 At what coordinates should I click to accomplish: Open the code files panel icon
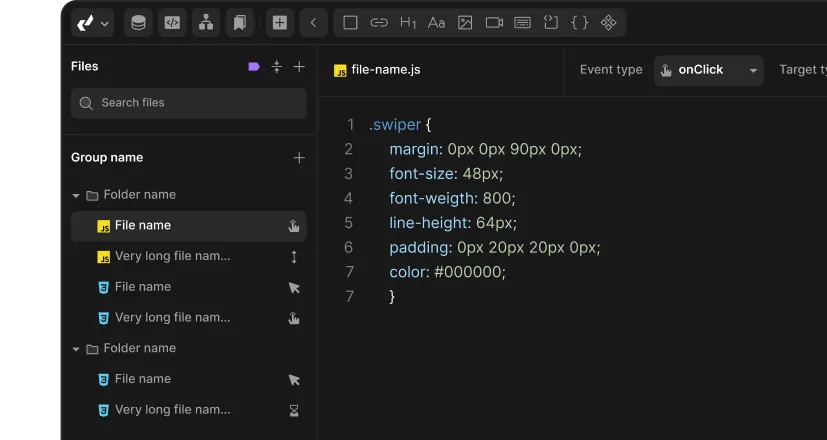coord(172,23)
